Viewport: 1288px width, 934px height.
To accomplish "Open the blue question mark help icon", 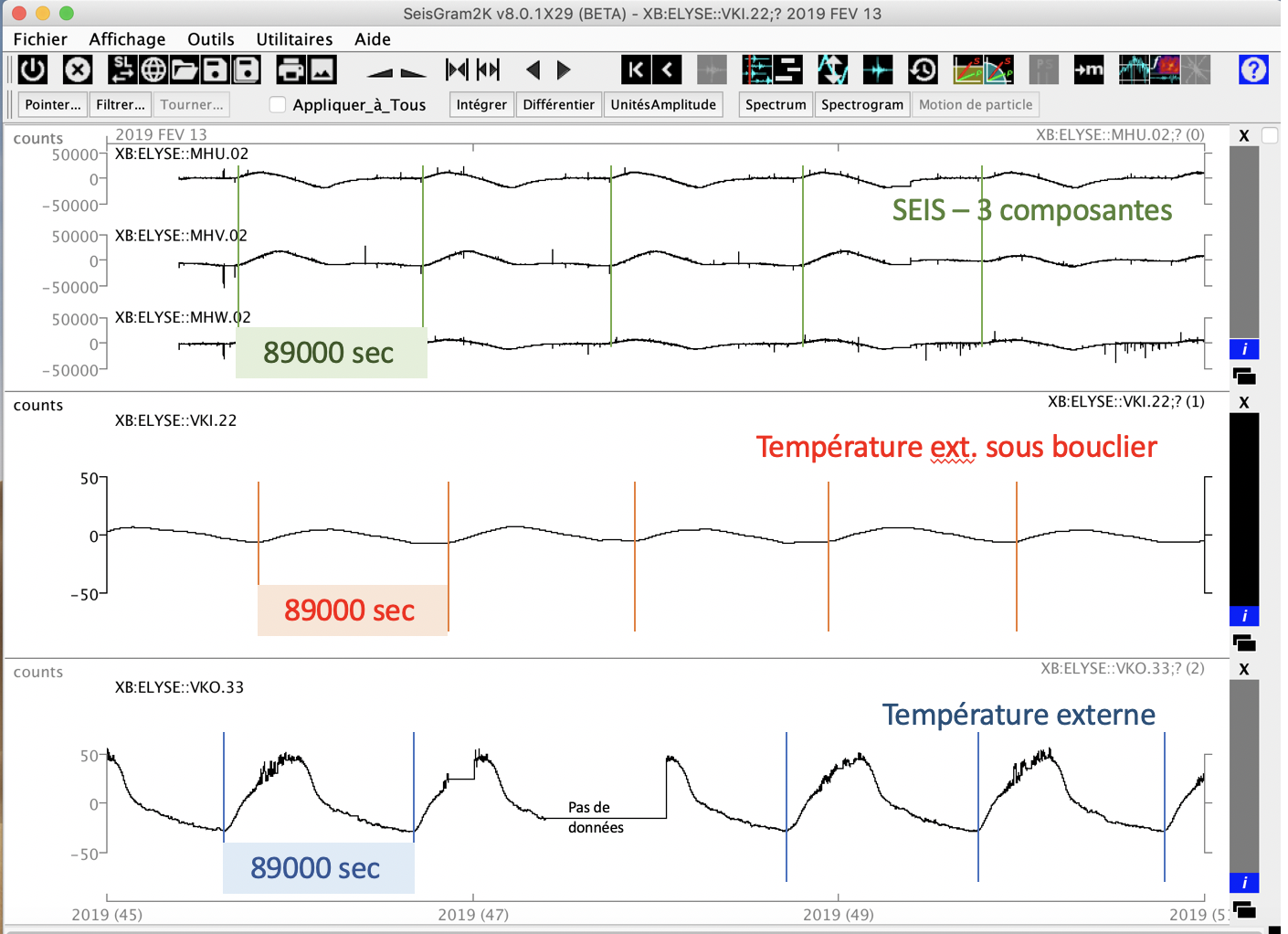I will 1253,69.
